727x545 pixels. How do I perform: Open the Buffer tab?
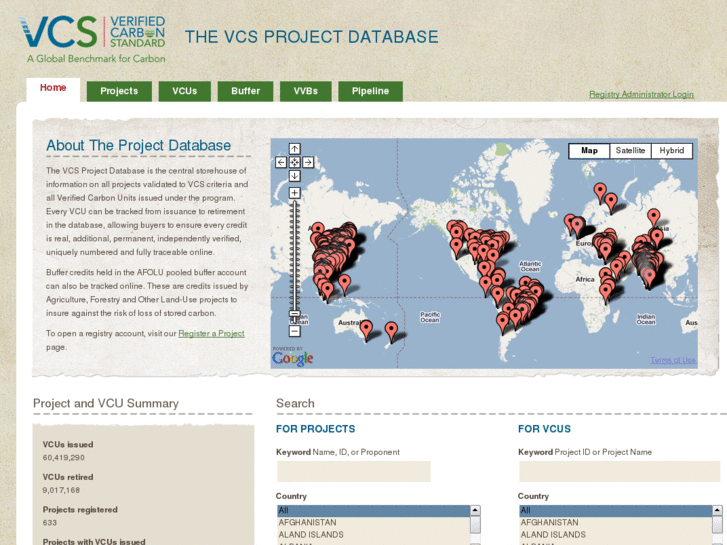[245, 91]
